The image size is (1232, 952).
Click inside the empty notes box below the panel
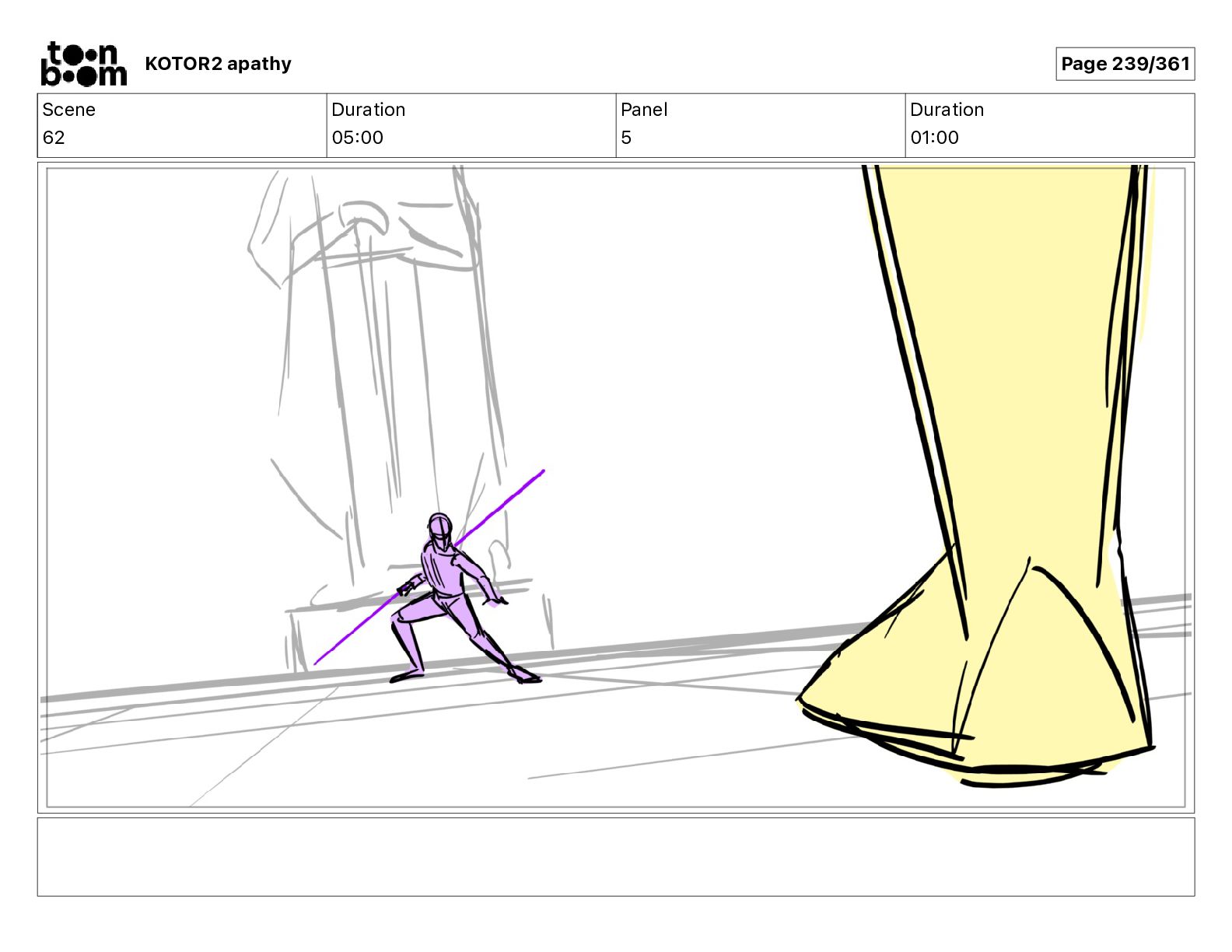tap(615, 856)
